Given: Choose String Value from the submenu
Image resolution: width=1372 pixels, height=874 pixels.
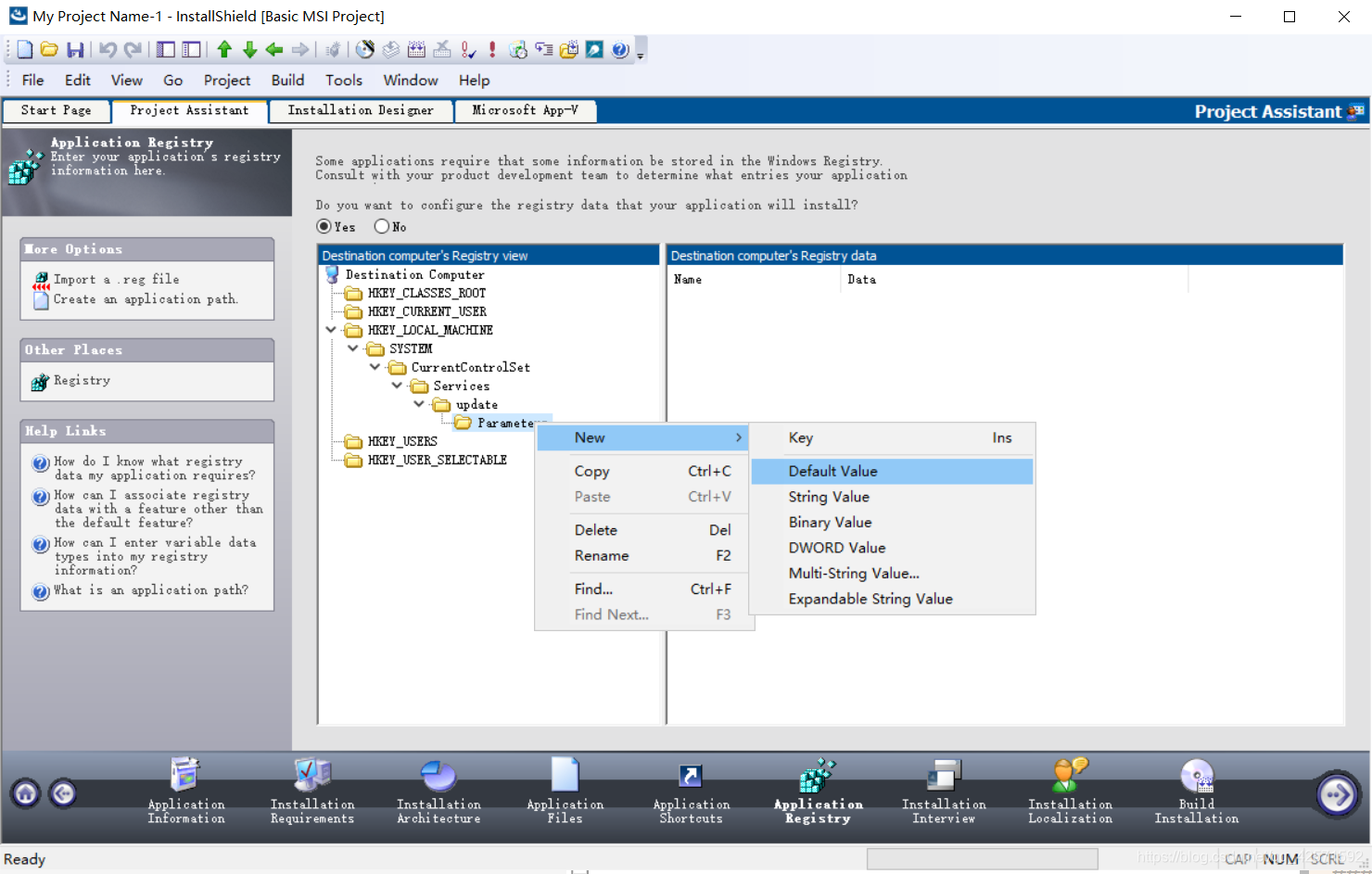Looking at the screenshot, I should pos(892,497).
